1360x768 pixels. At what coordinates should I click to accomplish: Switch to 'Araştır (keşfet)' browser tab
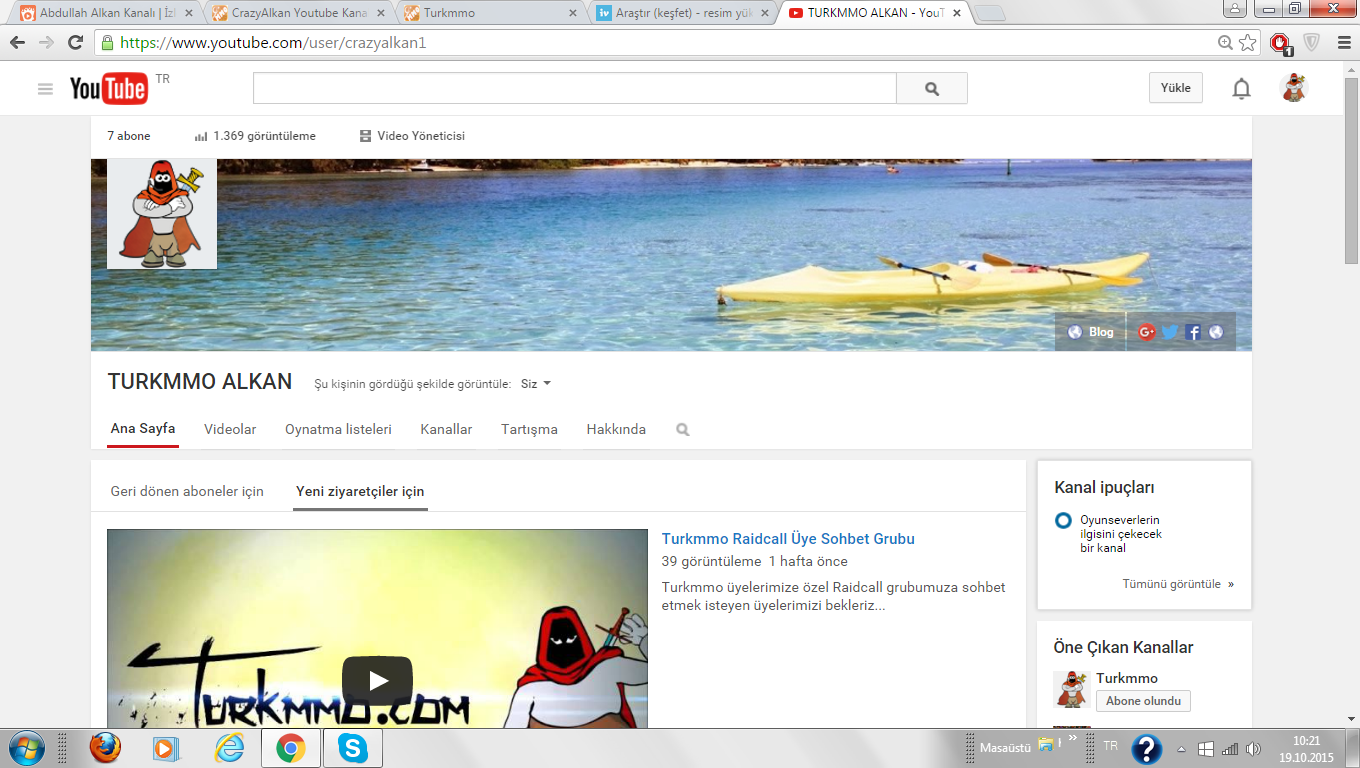pyautogui.click(x=680, y=14)
